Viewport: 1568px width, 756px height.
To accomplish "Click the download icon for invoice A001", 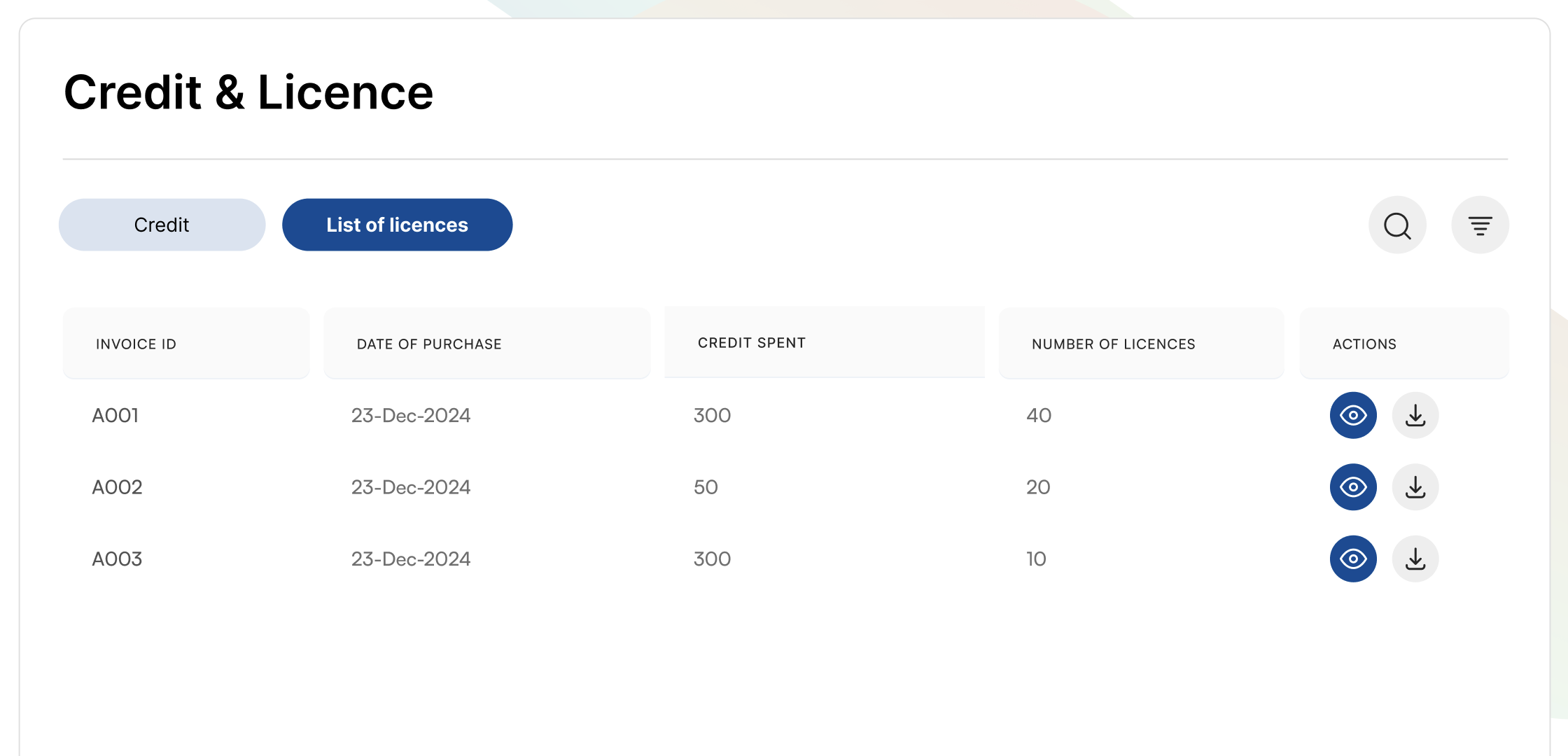I will 1415,415.
